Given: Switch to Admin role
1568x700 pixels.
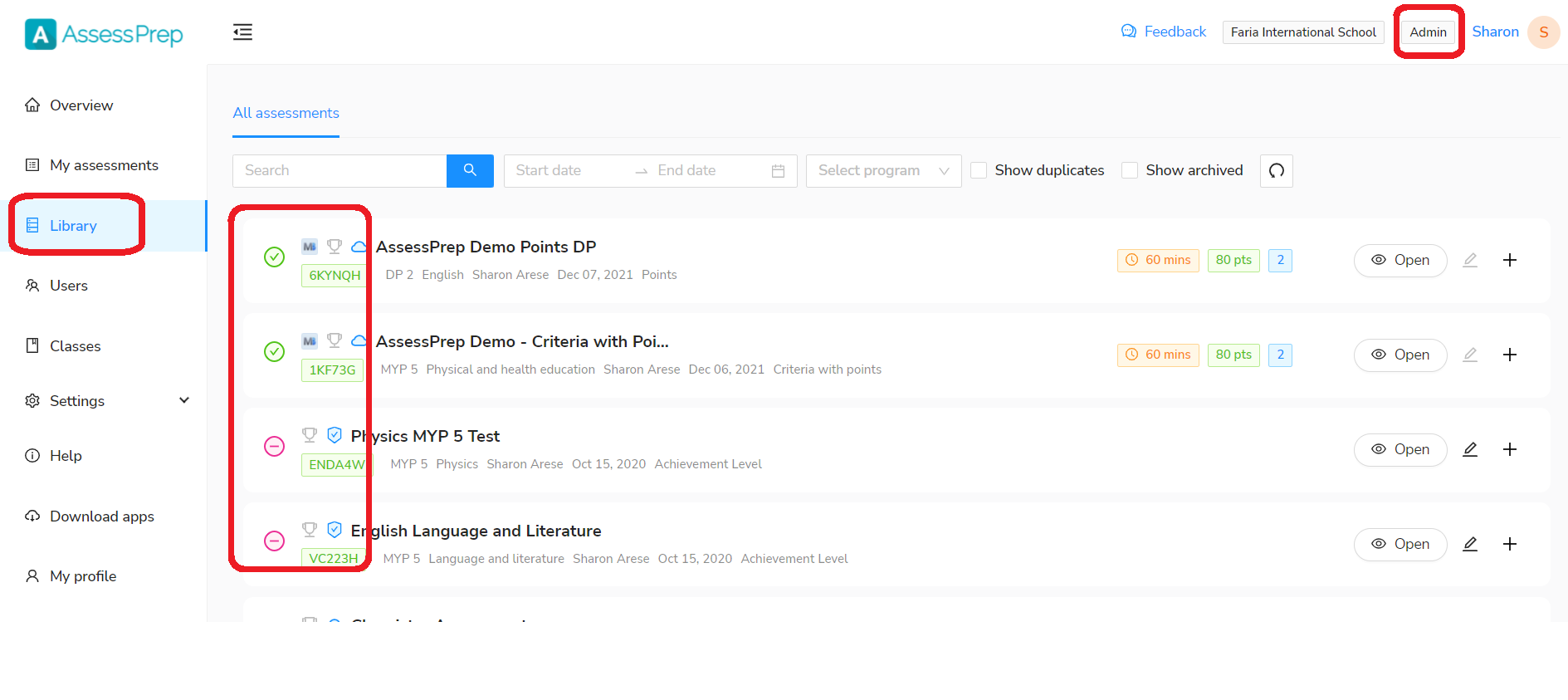Looking at the screenshot, I should tap(1428, 32).
